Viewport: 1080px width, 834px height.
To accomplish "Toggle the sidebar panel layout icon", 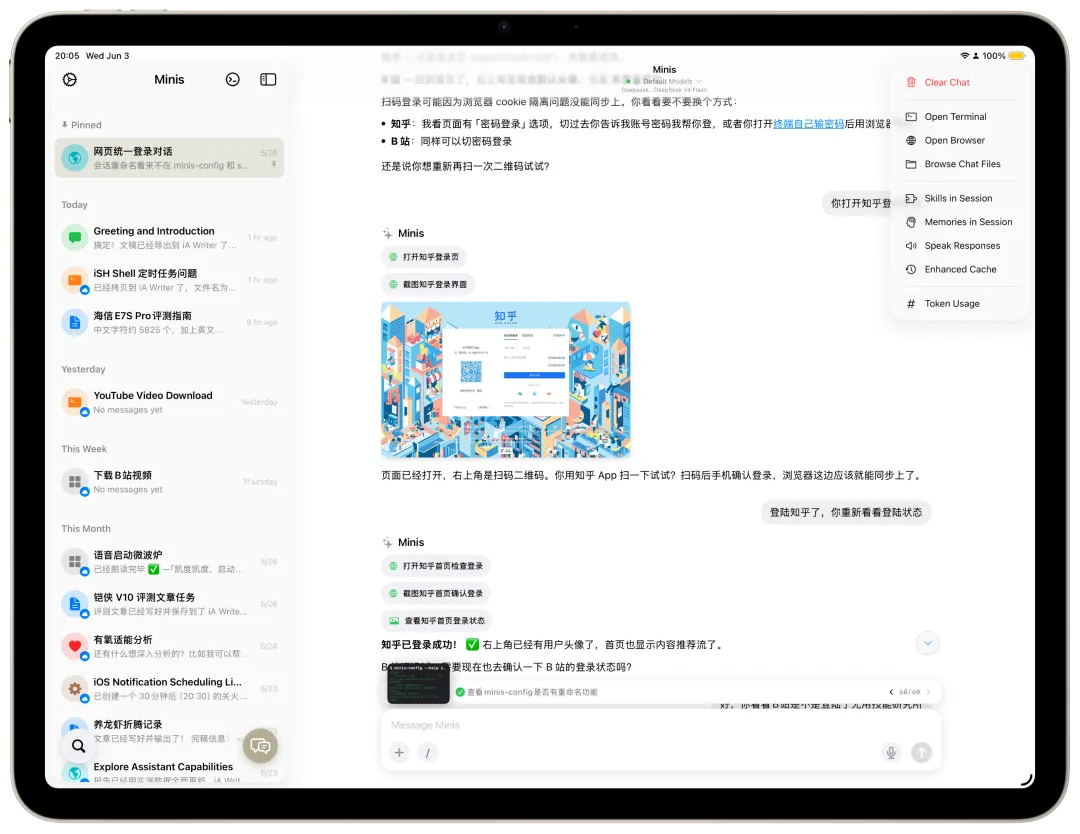I will coord(268,80).
